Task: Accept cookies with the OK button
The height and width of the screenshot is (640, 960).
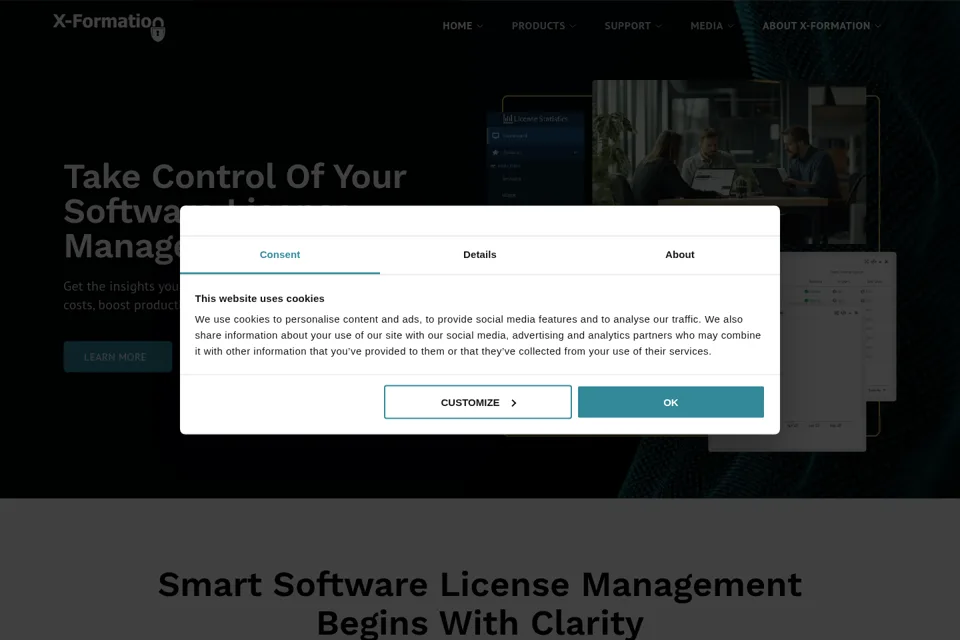Action: [x=670, y=402]
